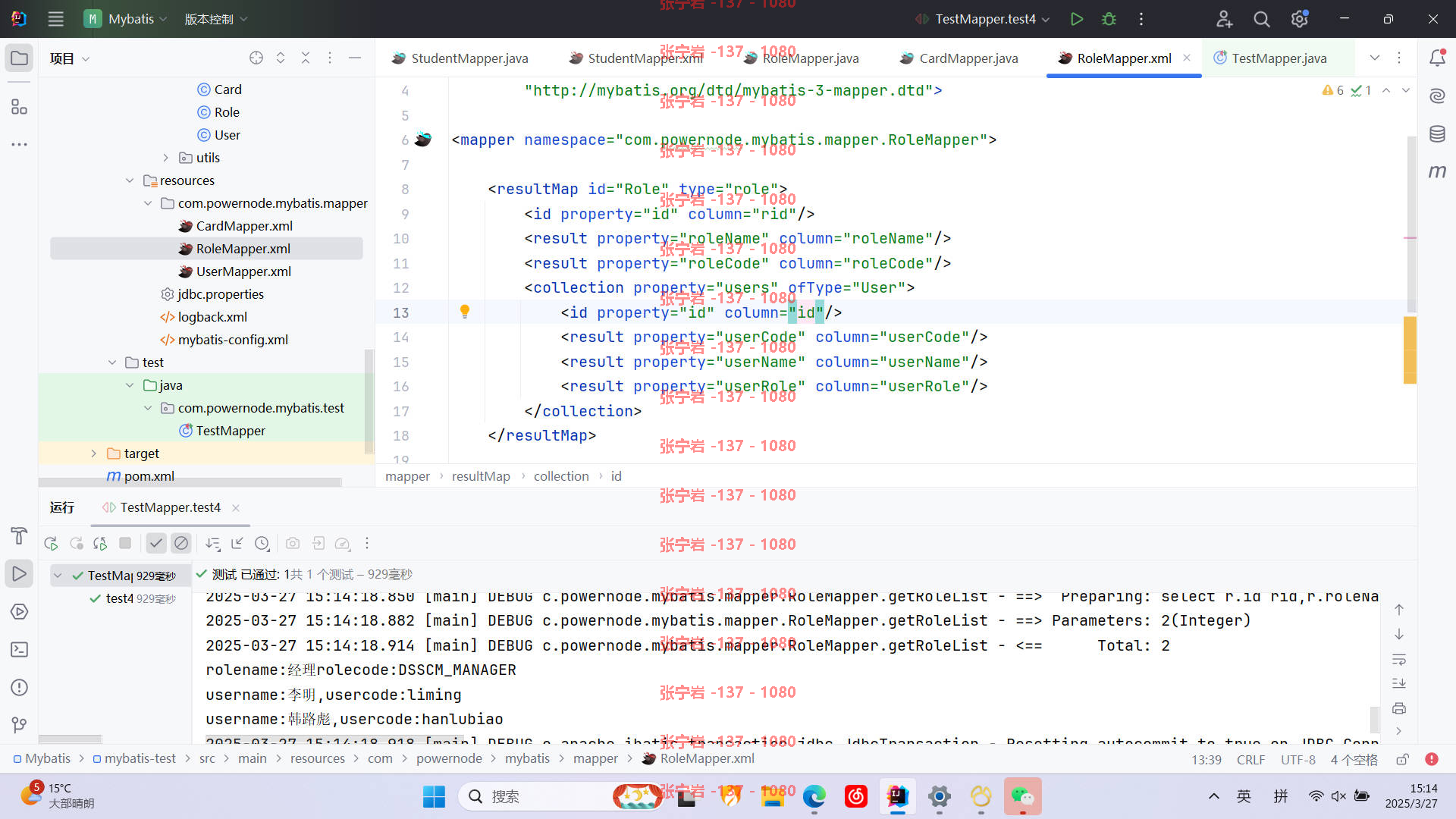Open the Notifications bell icon
This screenshot has width=1456, height=819.
pos(1437,58)
